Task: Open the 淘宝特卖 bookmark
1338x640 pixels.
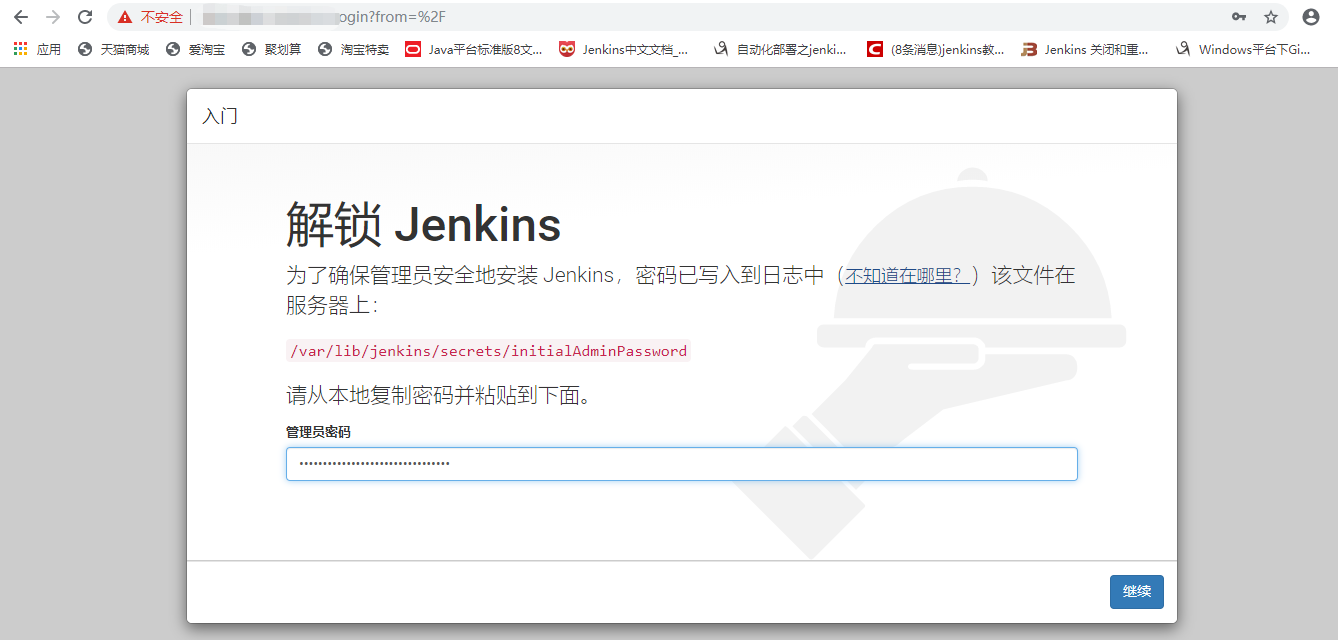Action: 353,49
